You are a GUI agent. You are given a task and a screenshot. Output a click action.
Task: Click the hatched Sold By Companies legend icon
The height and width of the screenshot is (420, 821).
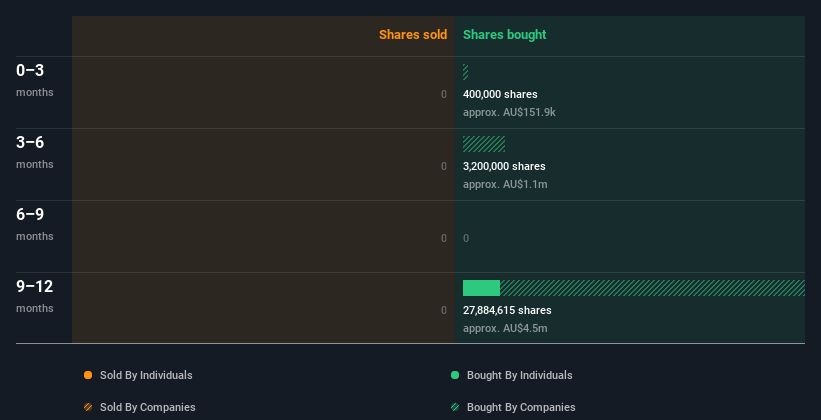(x=88, y=407)
